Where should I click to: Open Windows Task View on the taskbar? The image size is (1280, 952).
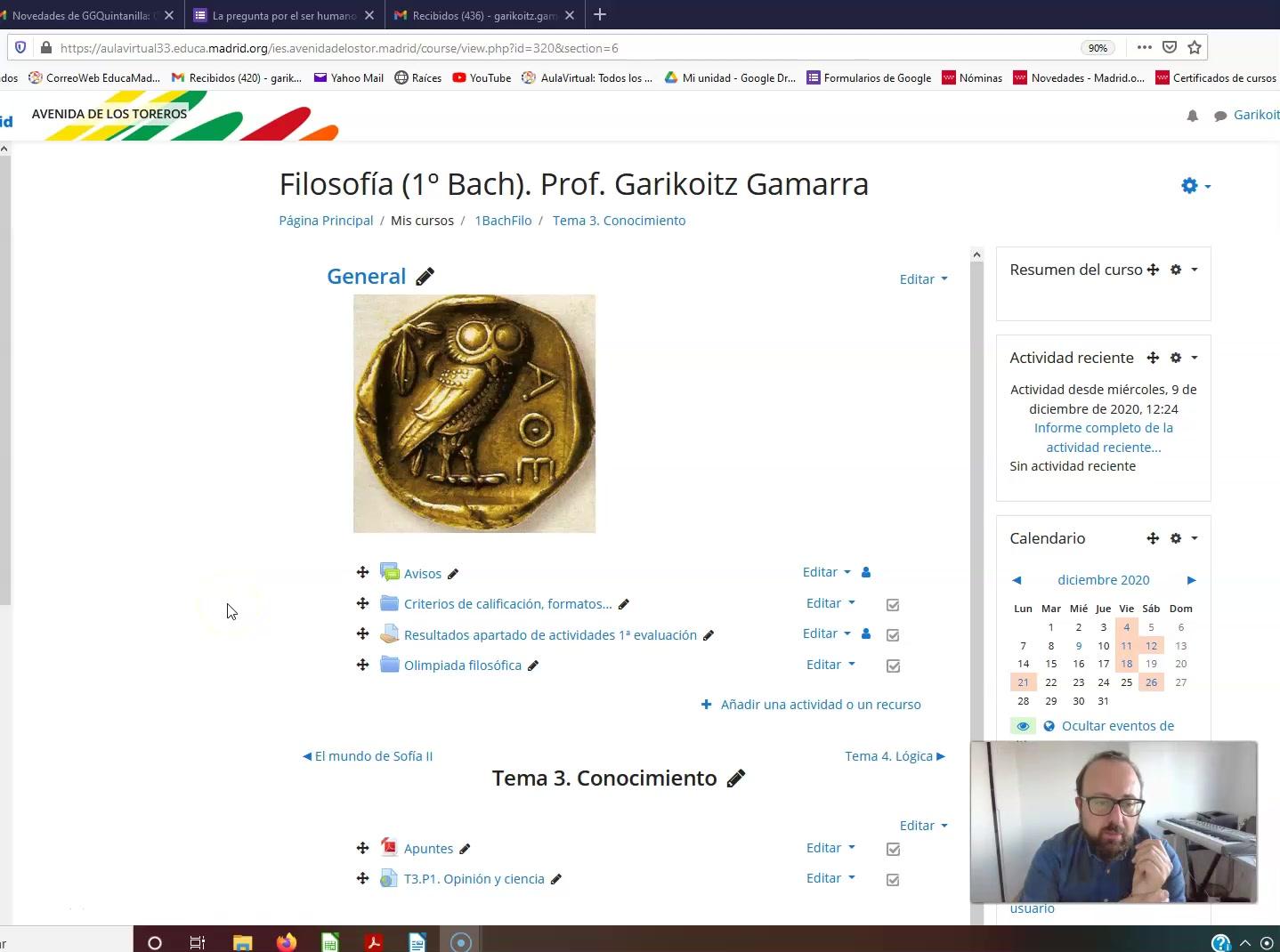[198, 941]
